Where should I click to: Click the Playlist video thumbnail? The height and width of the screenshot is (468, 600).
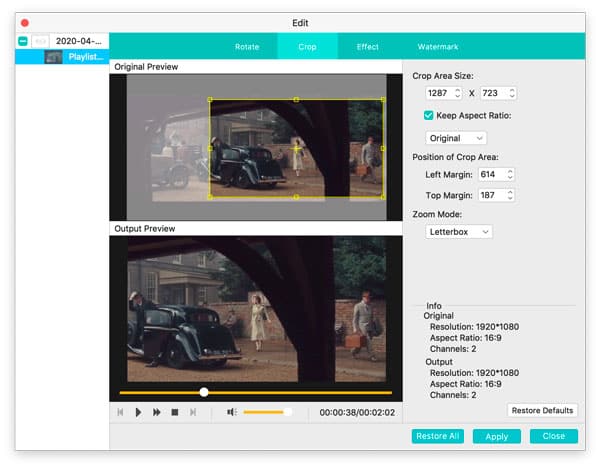(54, 57)
